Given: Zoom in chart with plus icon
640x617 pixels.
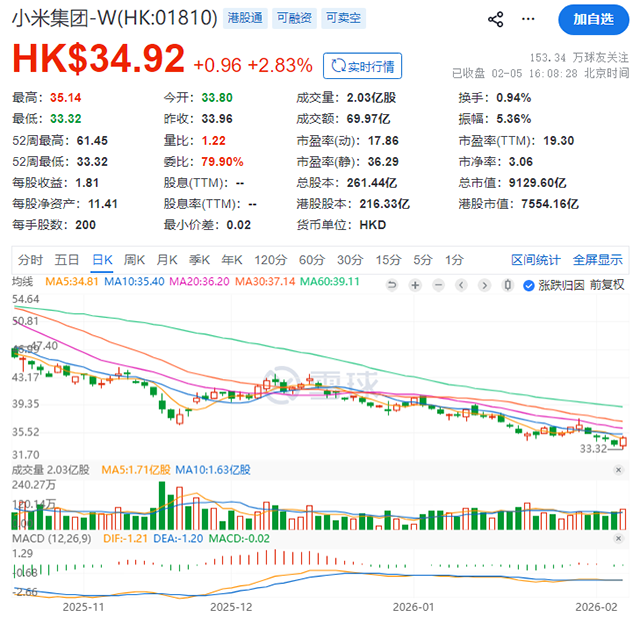Looking at the screenshot, I should coord(414,285).
